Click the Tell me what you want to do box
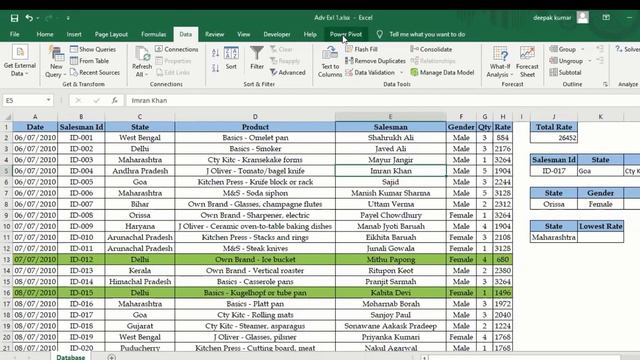The width and height of the screenshot is (640, 360). [427, 35]
